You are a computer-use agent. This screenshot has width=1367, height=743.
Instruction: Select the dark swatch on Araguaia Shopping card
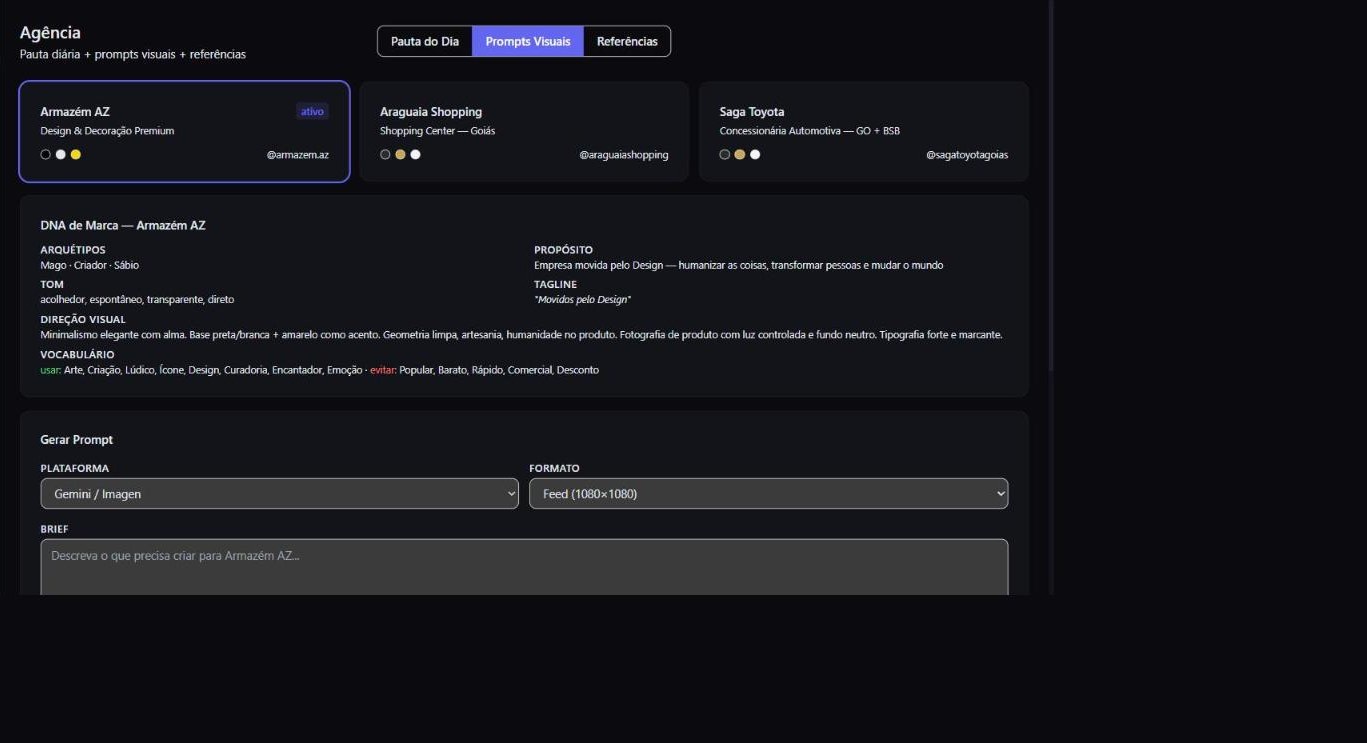385,154
